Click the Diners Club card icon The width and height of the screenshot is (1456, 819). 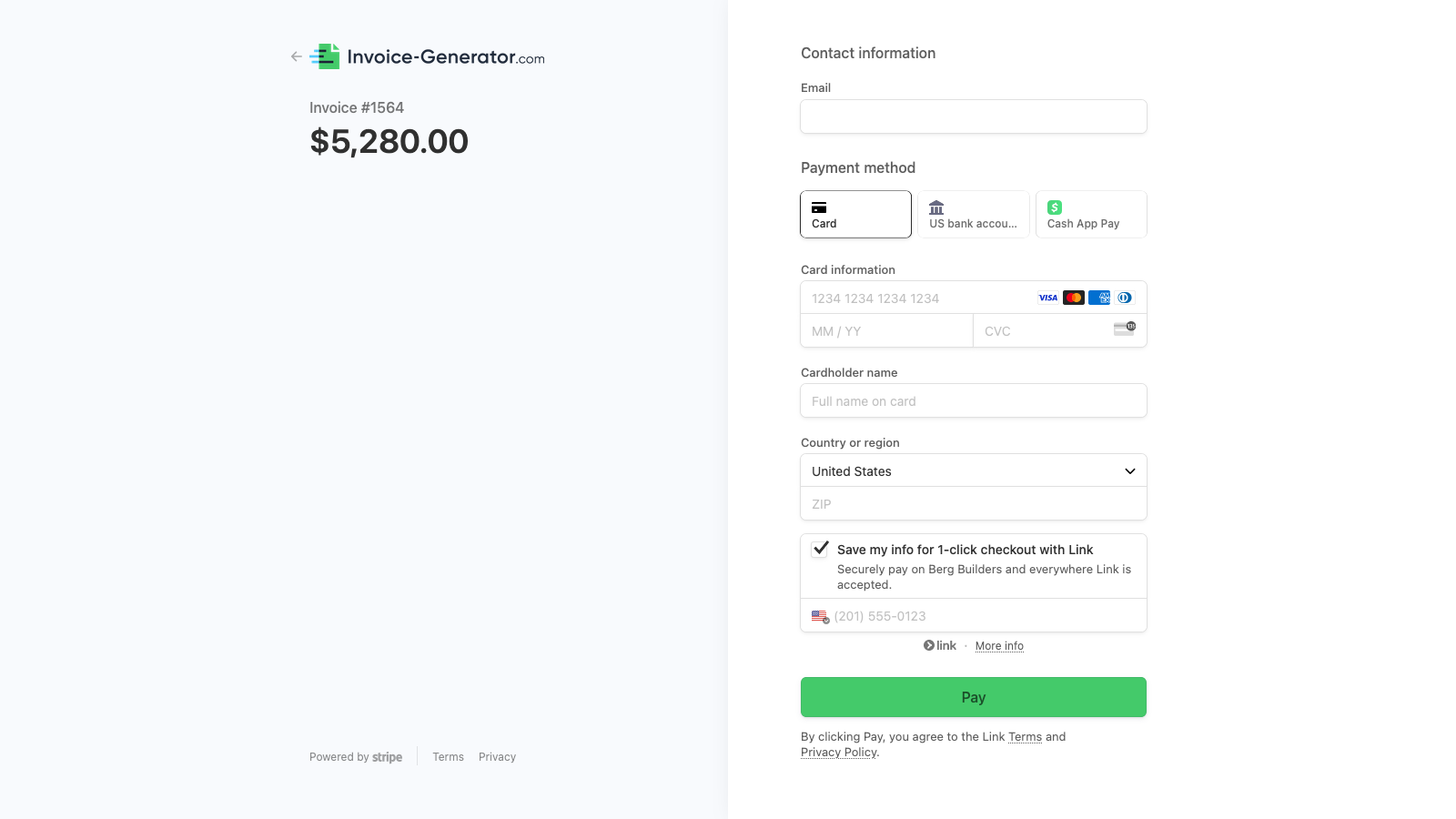pos(1125,298)
